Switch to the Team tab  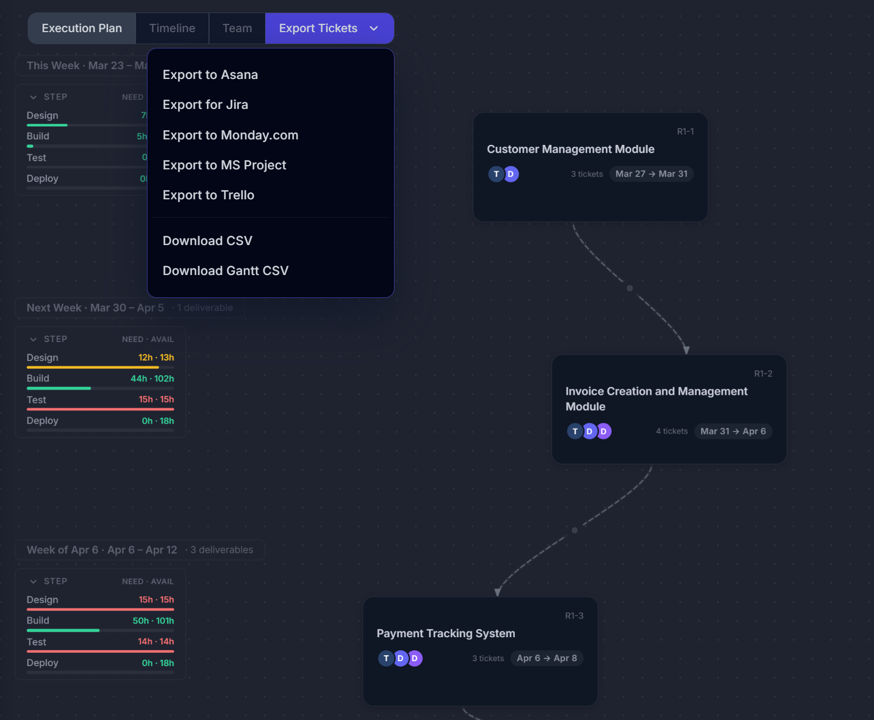pyautogui.click(x=236, y=28)
